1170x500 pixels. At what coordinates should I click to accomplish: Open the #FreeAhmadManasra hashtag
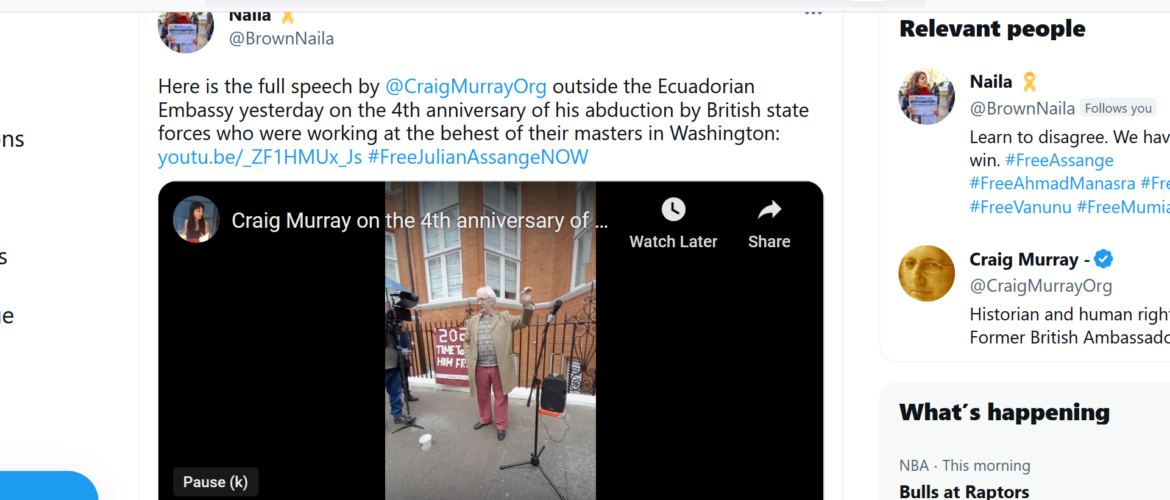point(1052,183)
